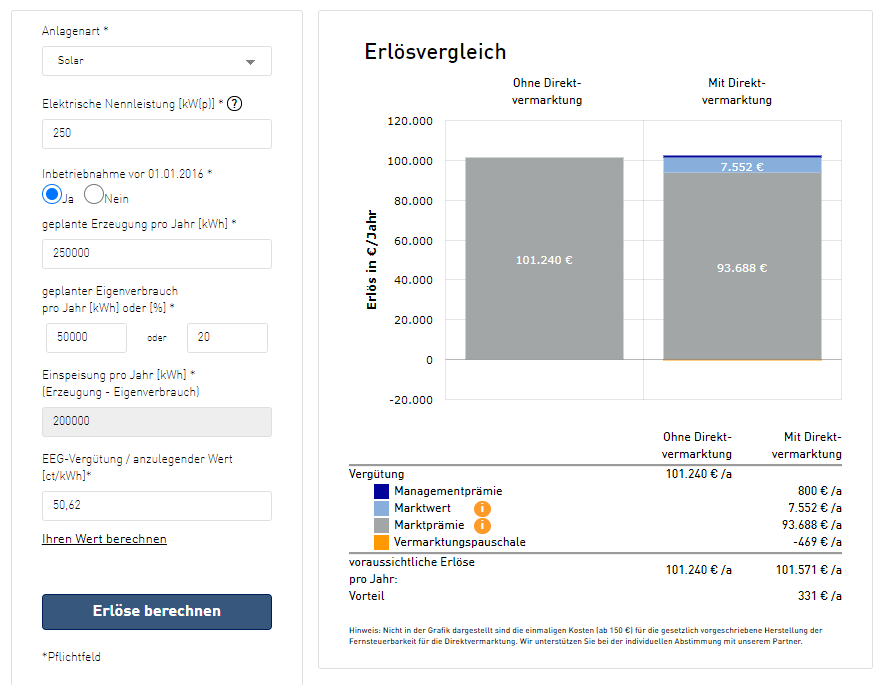This screenshot has width=888, height=685.
Task: Click the Eigenverbrauch kWh field with 50000
Action: (x=86, y=337)
